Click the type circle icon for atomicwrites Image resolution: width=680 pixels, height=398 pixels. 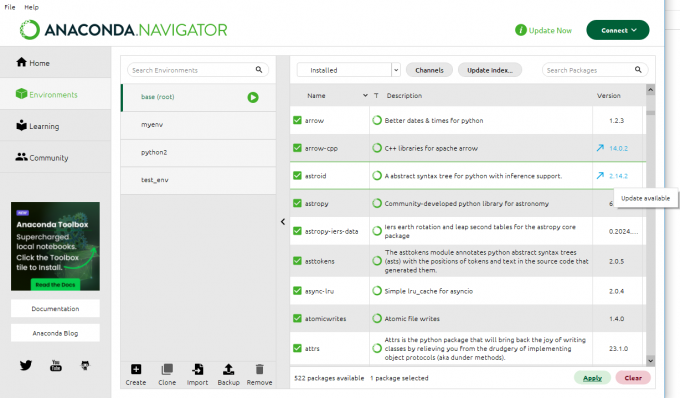377,319
